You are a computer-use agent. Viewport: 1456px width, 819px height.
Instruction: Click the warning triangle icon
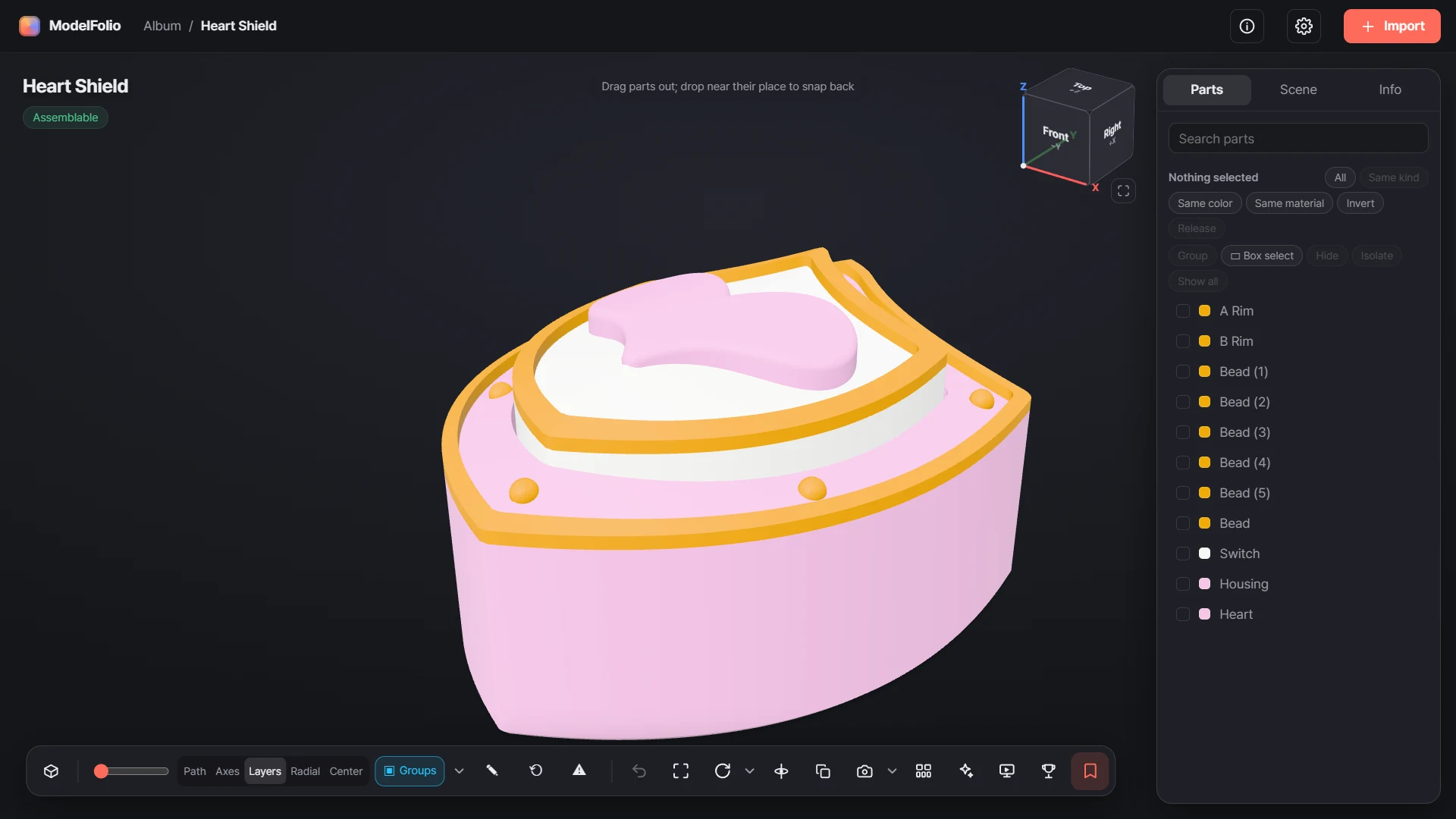[x=579, y=770]
